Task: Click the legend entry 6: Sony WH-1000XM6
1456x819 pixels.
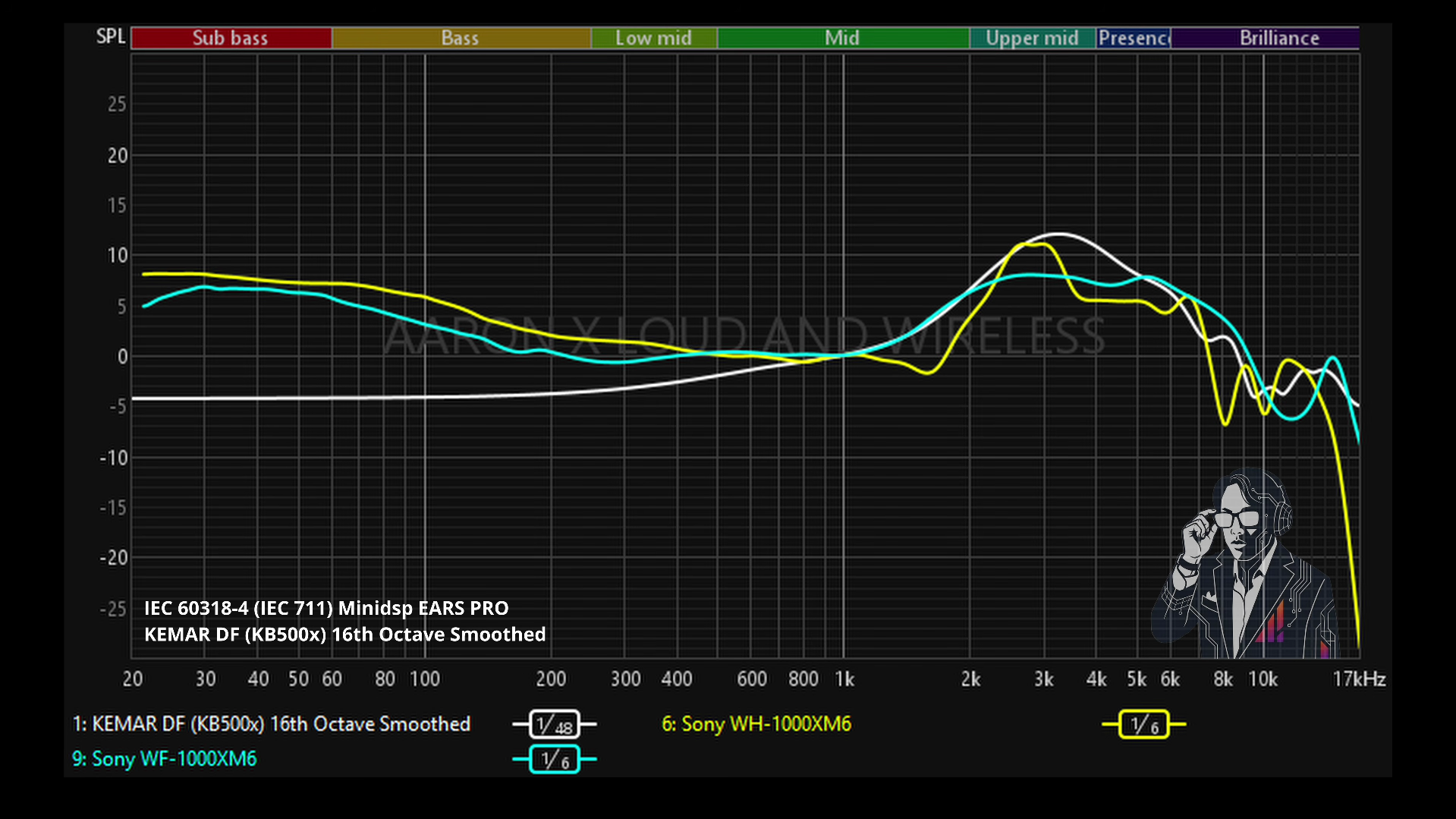Action: (x=756, y=724)
